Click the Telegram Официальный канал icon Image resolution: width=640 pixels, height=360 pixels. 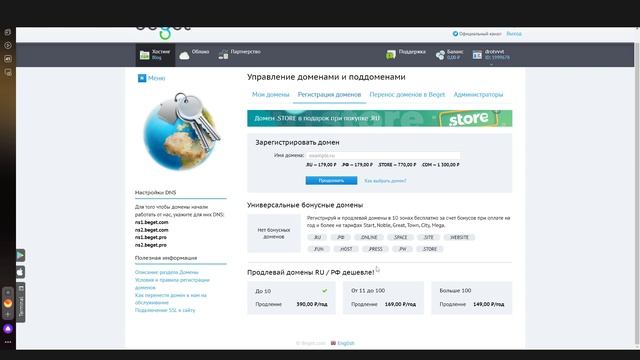click(x=455, y=34)
